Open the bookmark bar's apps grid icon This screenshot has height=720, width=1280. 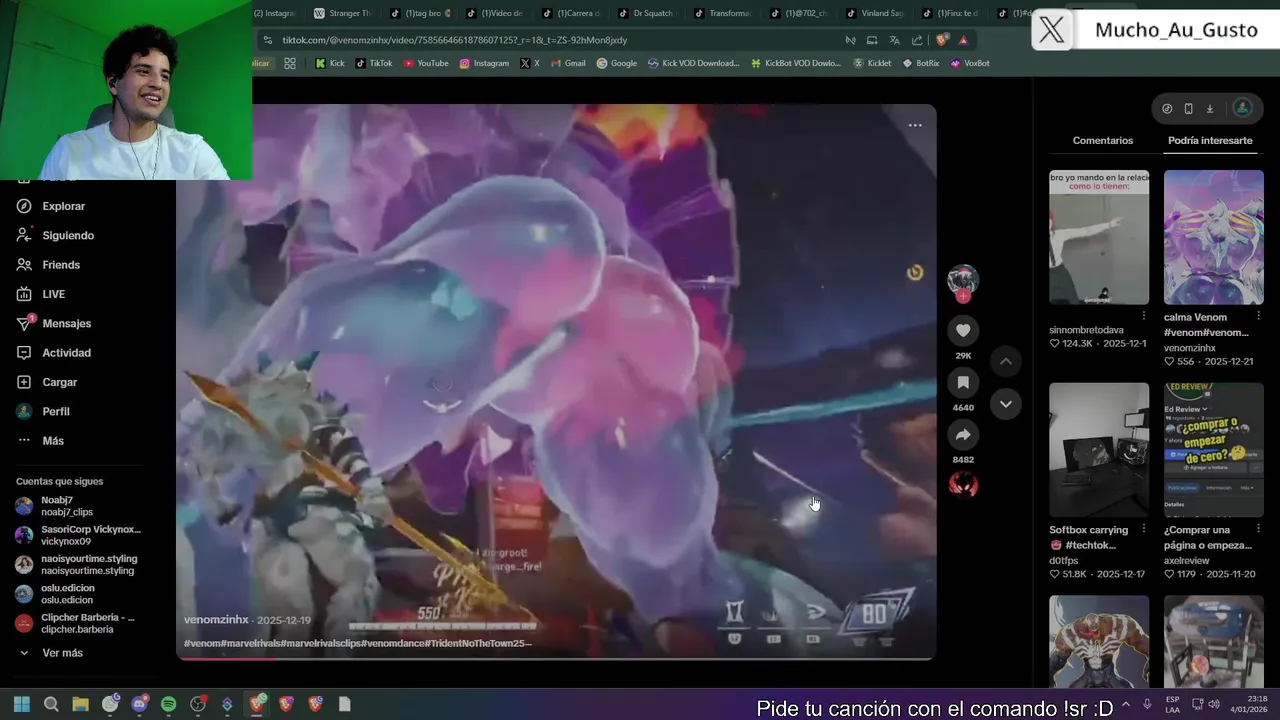[290, 63]
